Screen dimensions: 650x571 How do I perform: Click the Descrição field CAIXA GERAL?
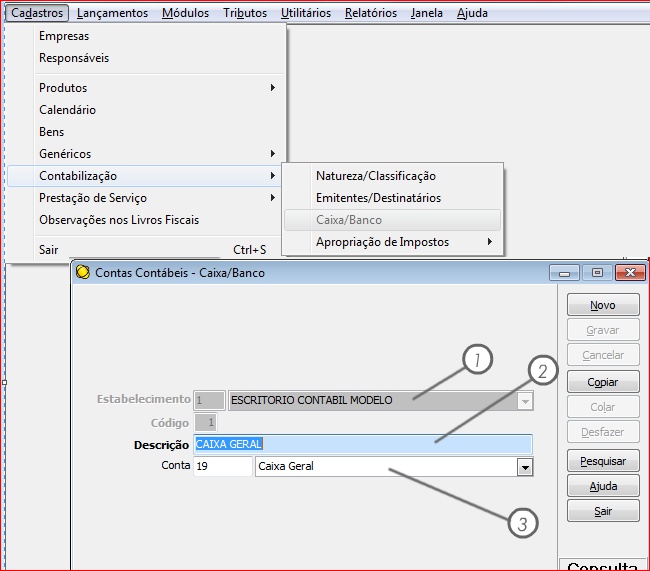point(363,444)
